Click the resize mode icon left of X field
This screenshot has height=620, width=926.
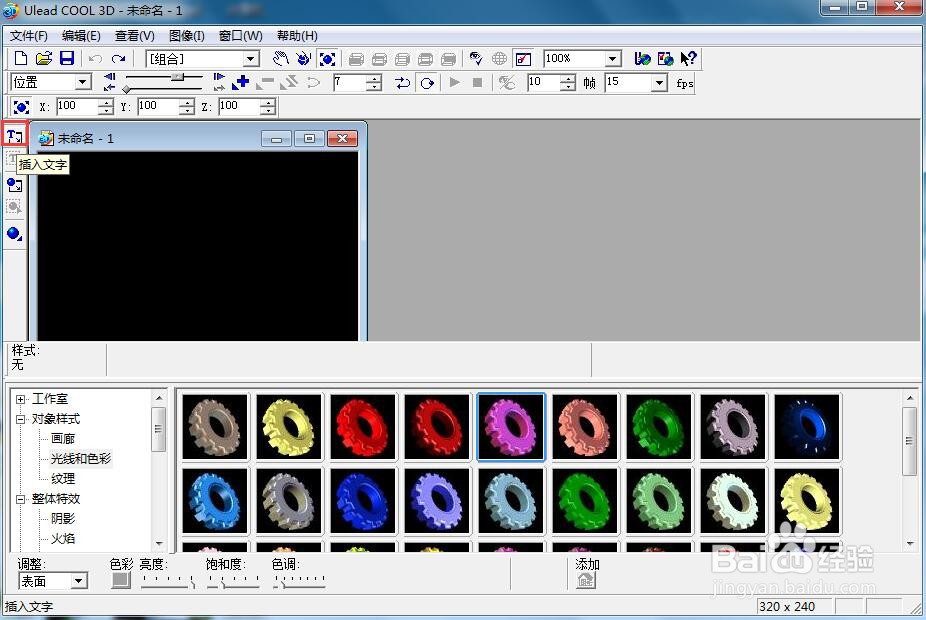pos(21,107)
